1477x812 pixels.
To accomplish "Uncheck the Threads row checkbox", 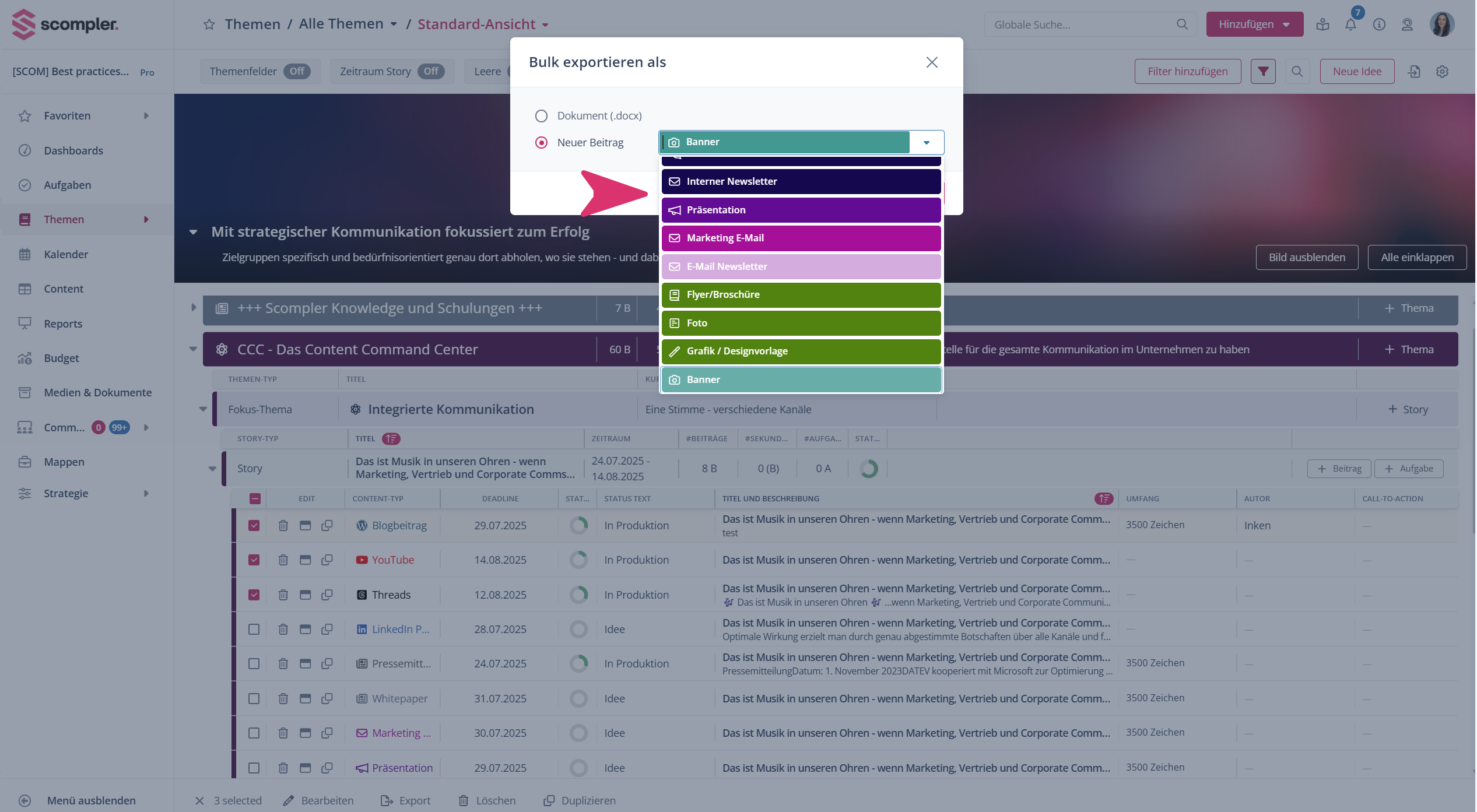I will tap(254, 595).
